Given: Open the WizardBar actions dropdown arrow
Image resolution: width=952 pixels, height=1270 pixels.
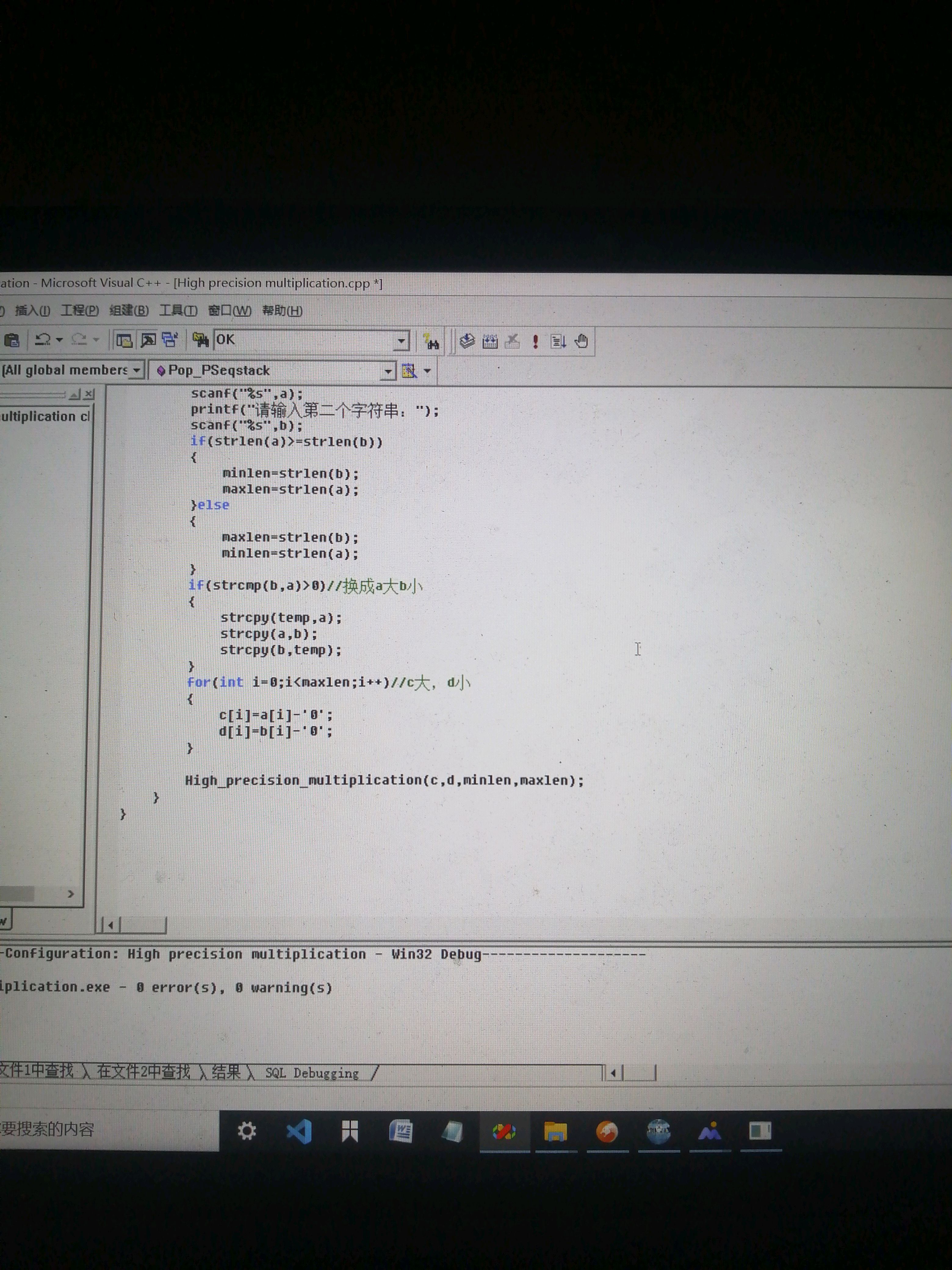Looking at the screenshot, I should point(427,372).
